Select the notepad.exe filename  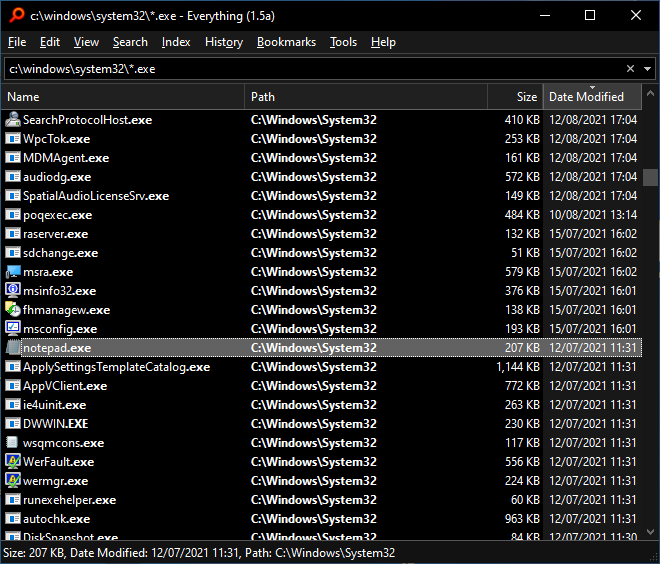(x=57, y=348)
